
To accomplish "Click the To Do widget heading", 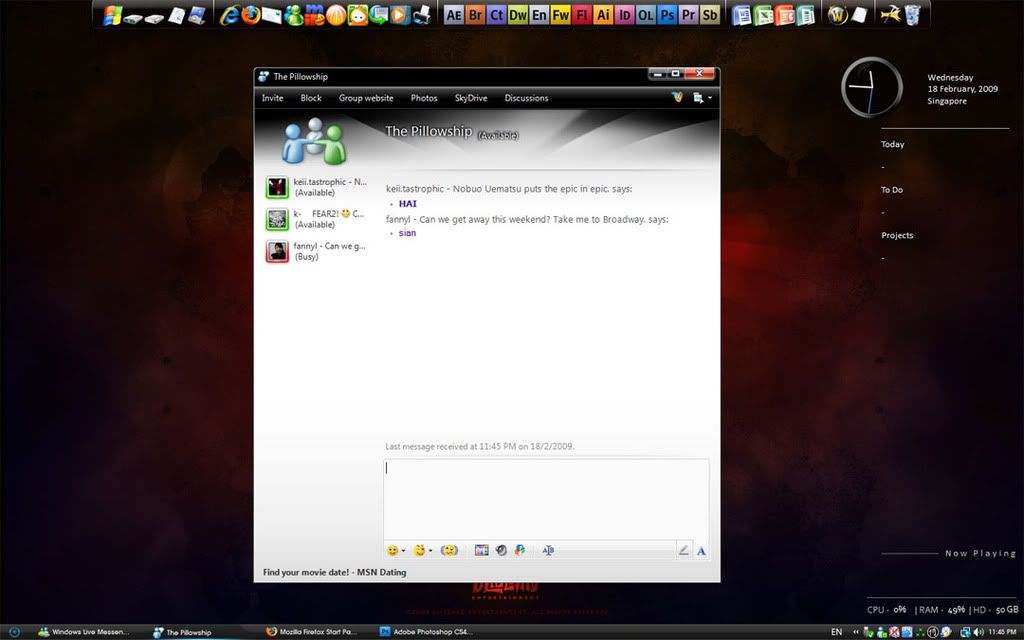I will tap(891, 190).
